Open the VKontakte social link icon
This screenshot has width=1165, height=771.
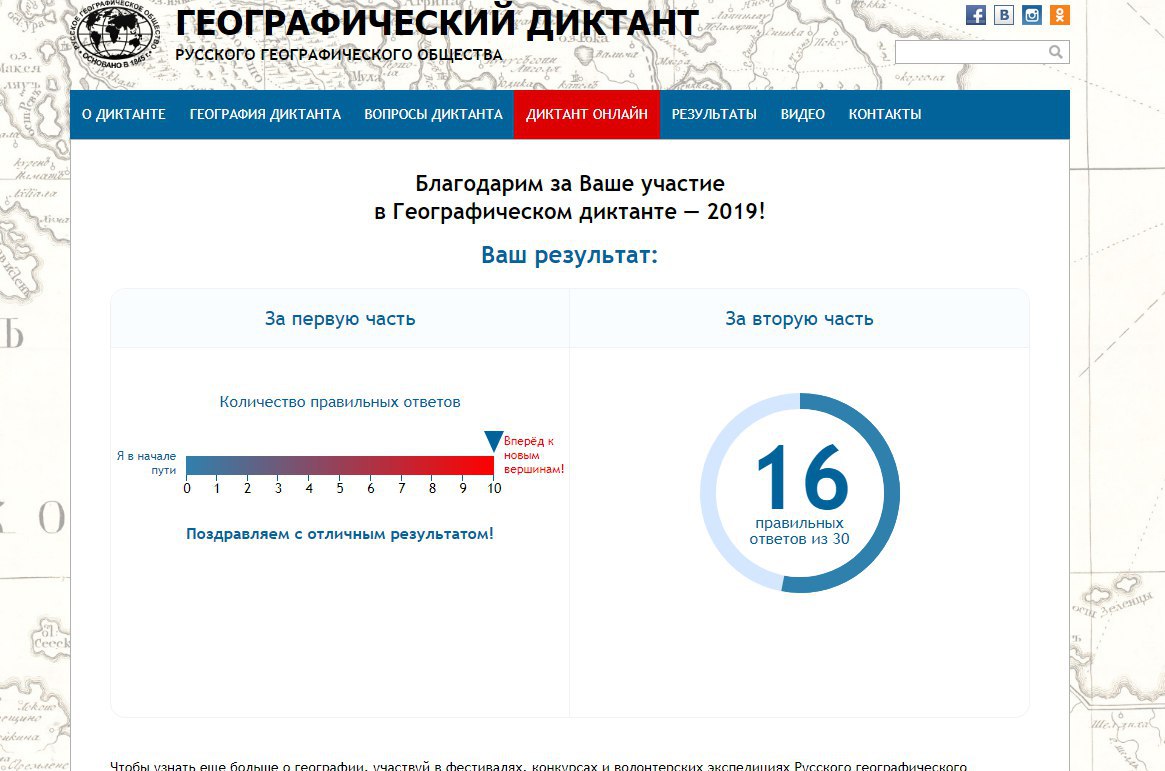coord(1004,15)
